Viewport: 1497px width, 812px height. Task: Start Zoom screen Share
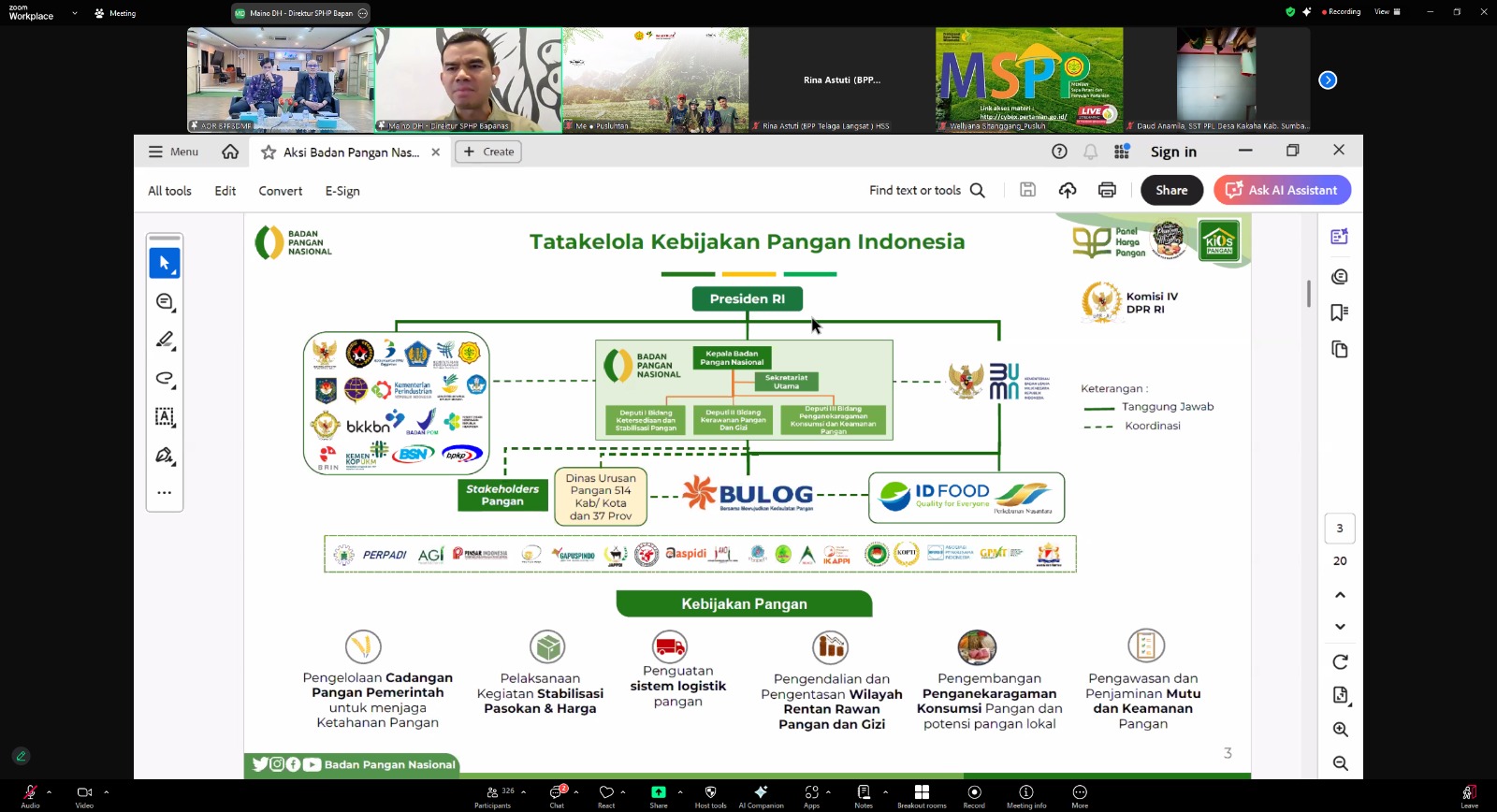tap(659, 795)
